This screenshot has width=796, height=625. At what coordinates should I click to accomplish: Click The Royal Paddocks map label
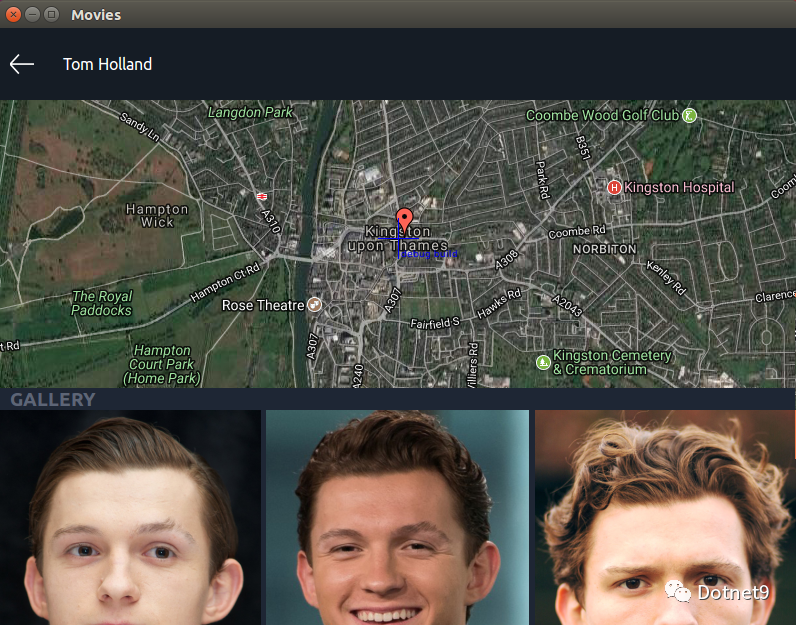(102, 303)
